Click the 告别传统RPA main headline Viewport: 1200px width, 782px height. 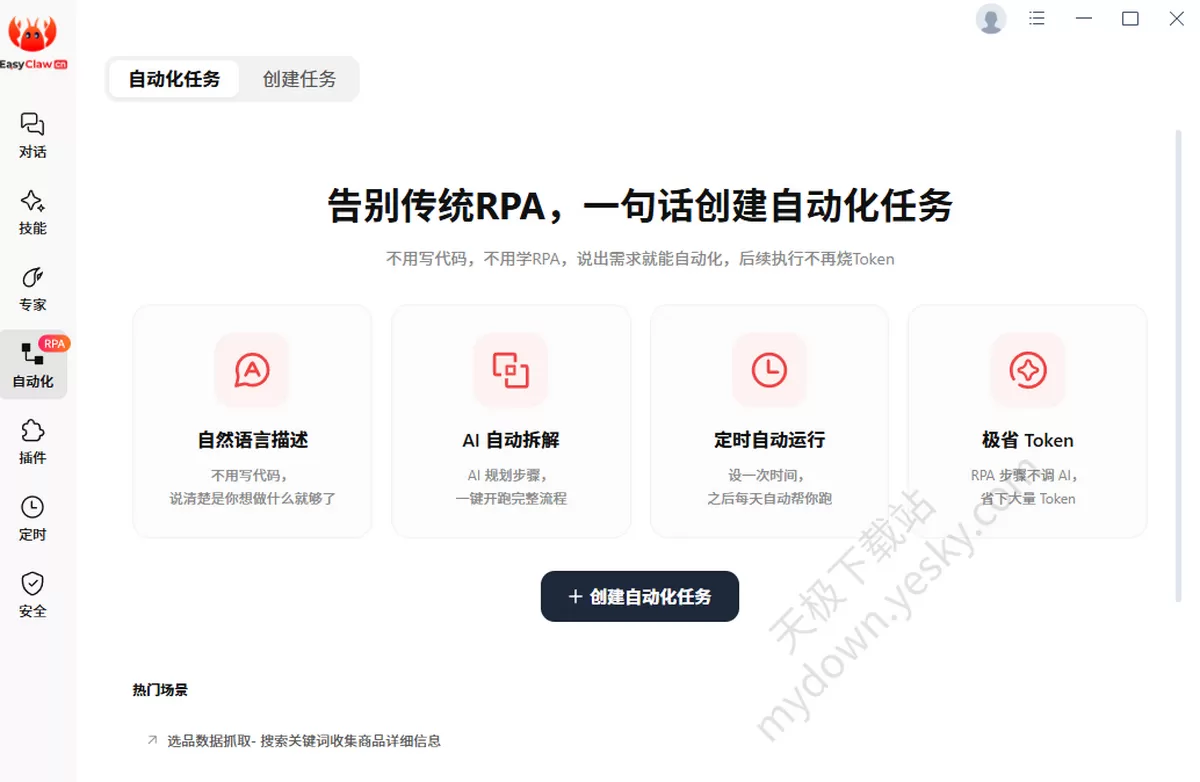click(x=640, y=206)
